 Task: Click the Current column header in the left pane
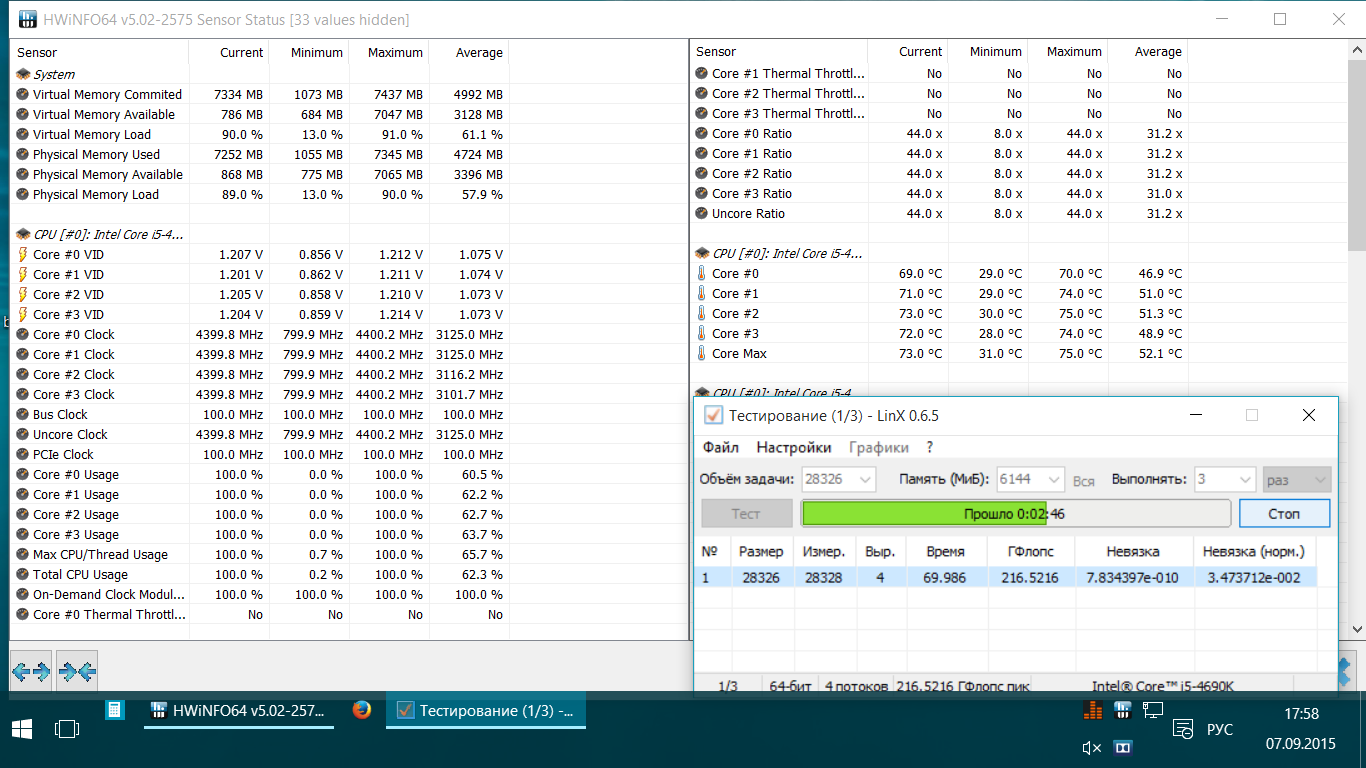[x=230, y=52]
